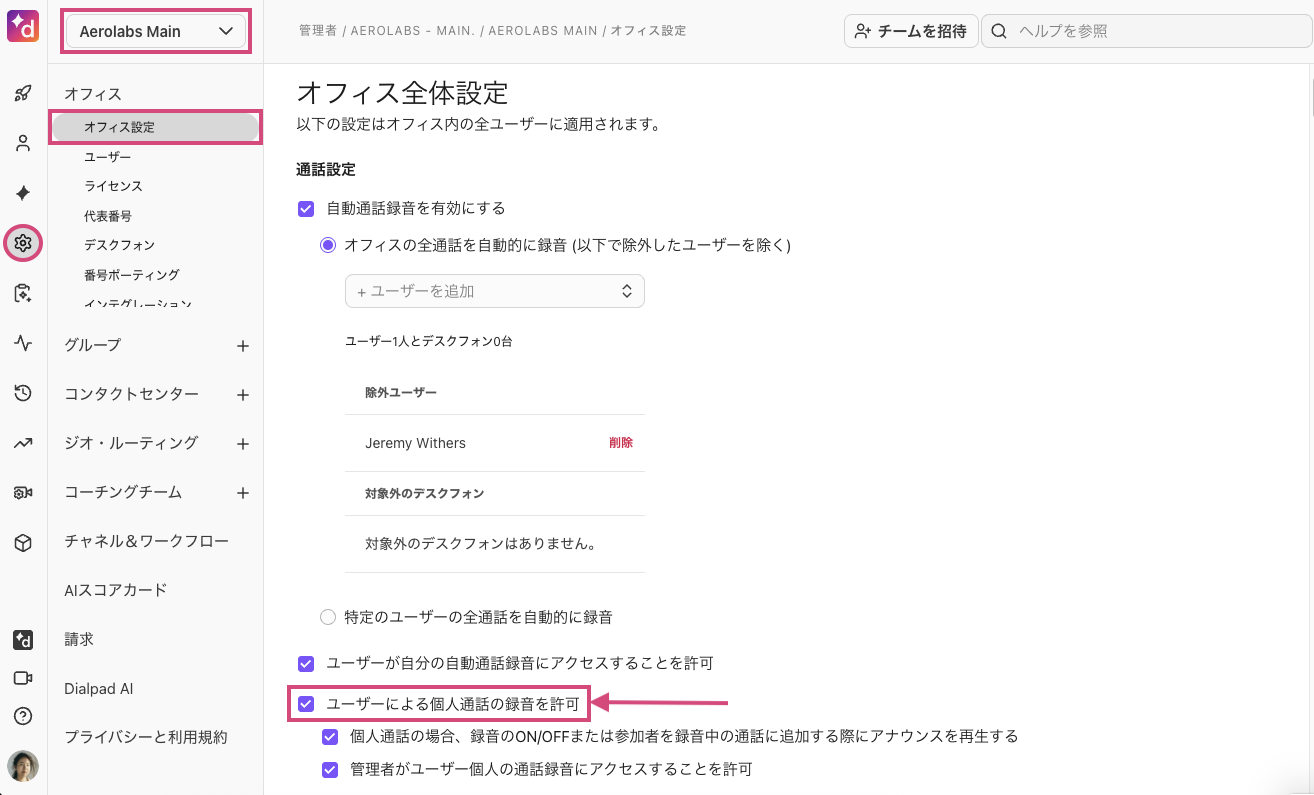Image resolution: width=1314 pixels, height=795 pixels.
Task: Uncheck 自動通話録音を有効にする
Action: (306, 208)
